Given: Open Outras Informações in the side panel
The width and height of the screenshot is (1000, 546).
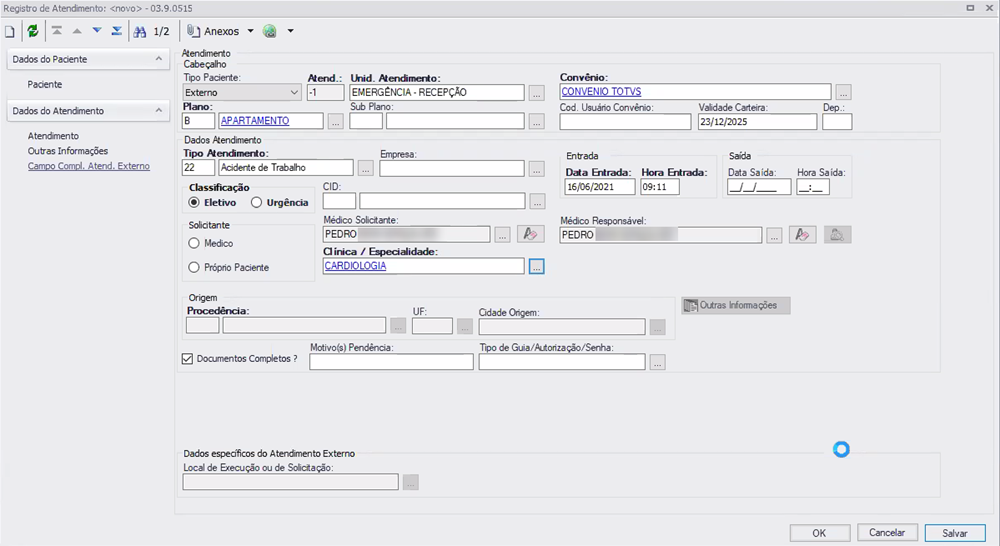Looking at the screenshot, I should tap(68, 151).
